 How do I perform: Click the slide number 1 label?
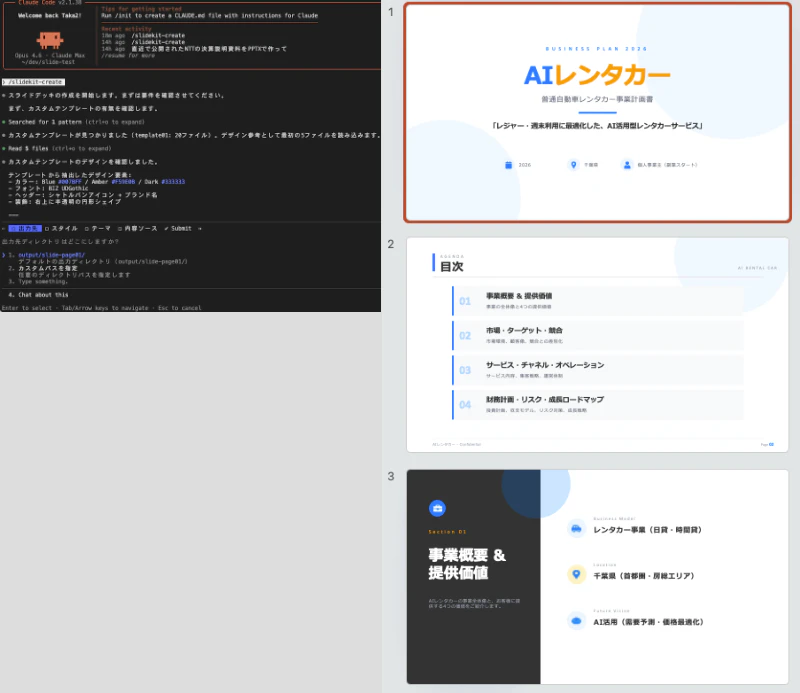click(x=391, y=12)
